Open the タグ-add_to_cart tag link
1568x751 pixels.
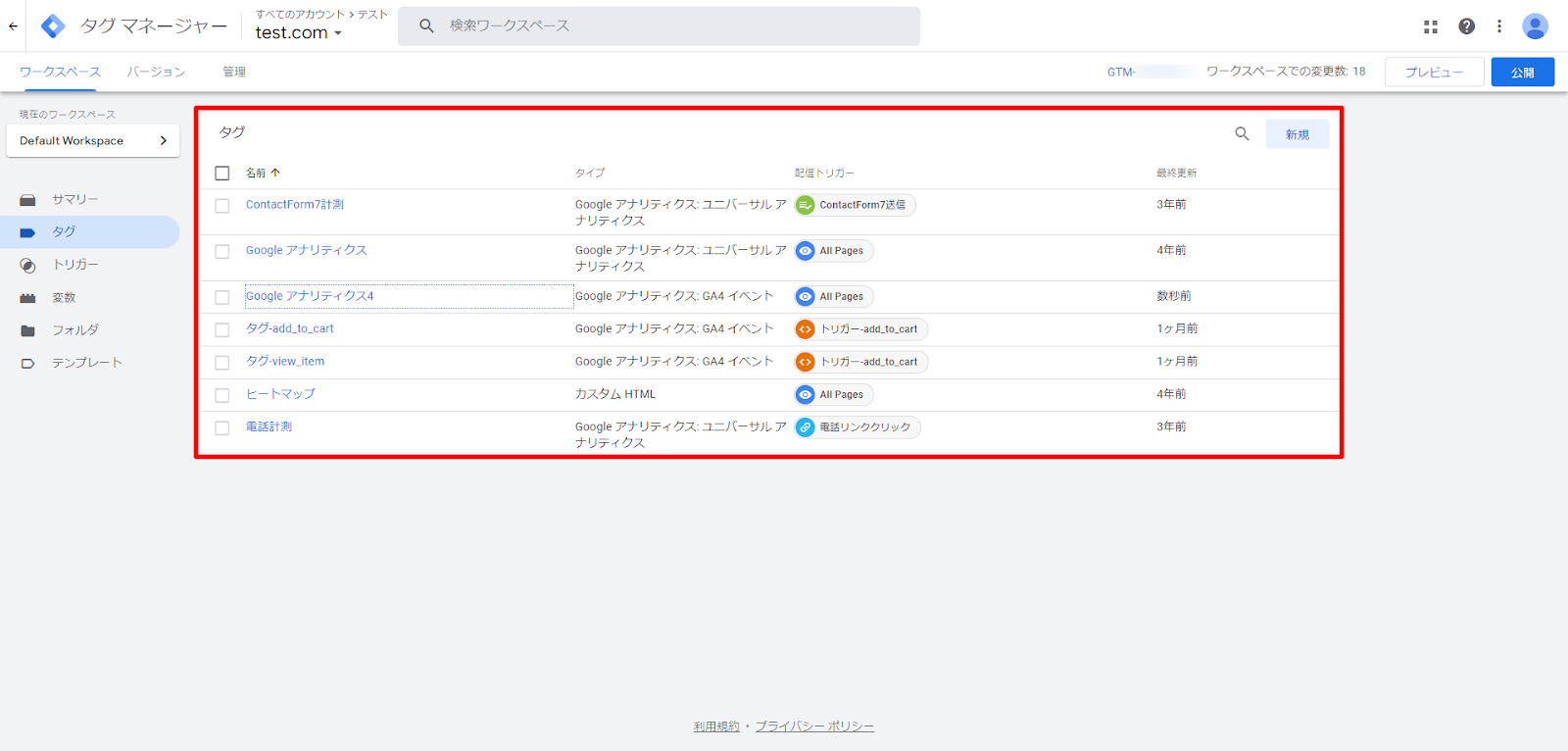(x=290, y=328)
